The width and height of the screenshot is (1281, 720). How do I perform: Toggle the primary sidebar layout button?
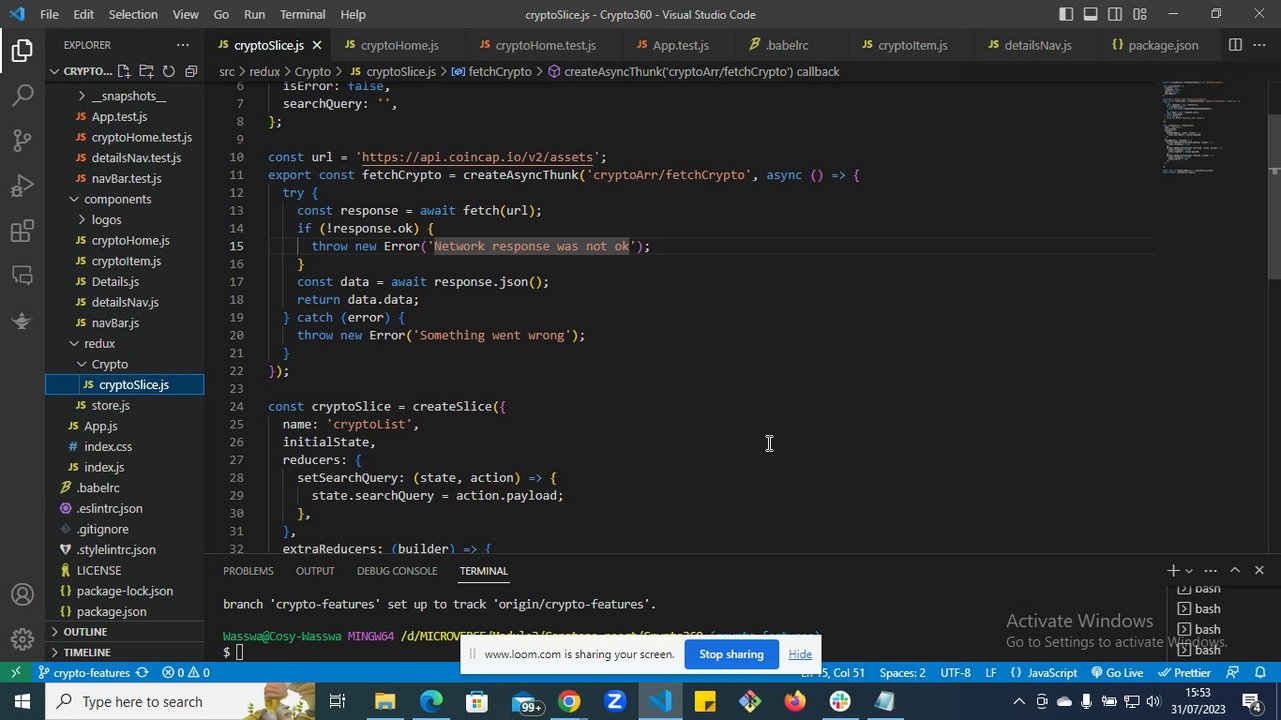click(1066, 14)
